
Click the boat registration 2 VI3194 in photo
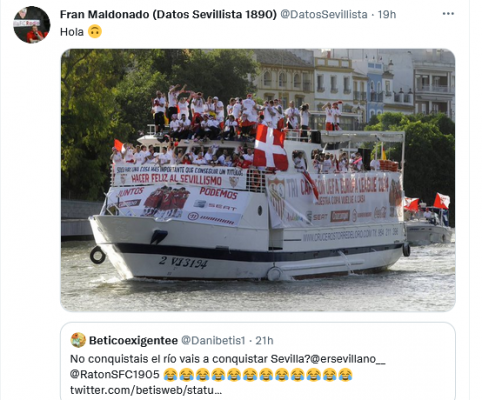pos(183,262)
